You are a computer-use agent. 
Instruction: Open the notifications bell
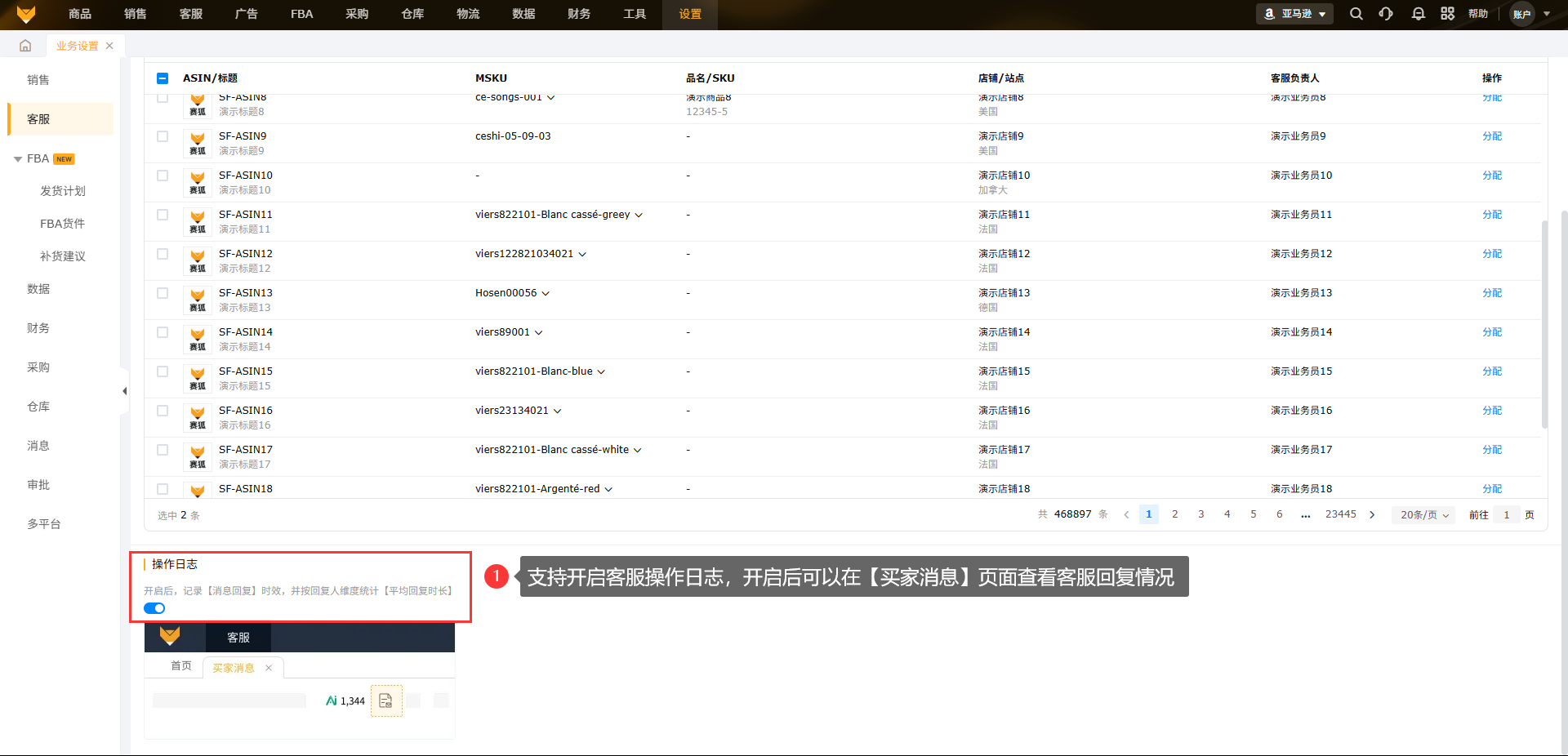click(x=1419, y=14)
